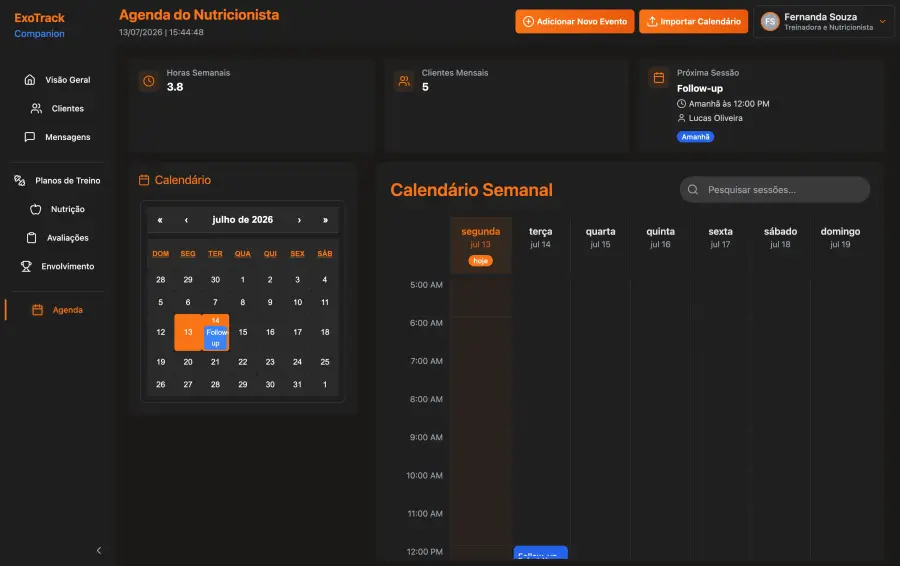Click the orange hoje badge under segunda

[480, 261]
